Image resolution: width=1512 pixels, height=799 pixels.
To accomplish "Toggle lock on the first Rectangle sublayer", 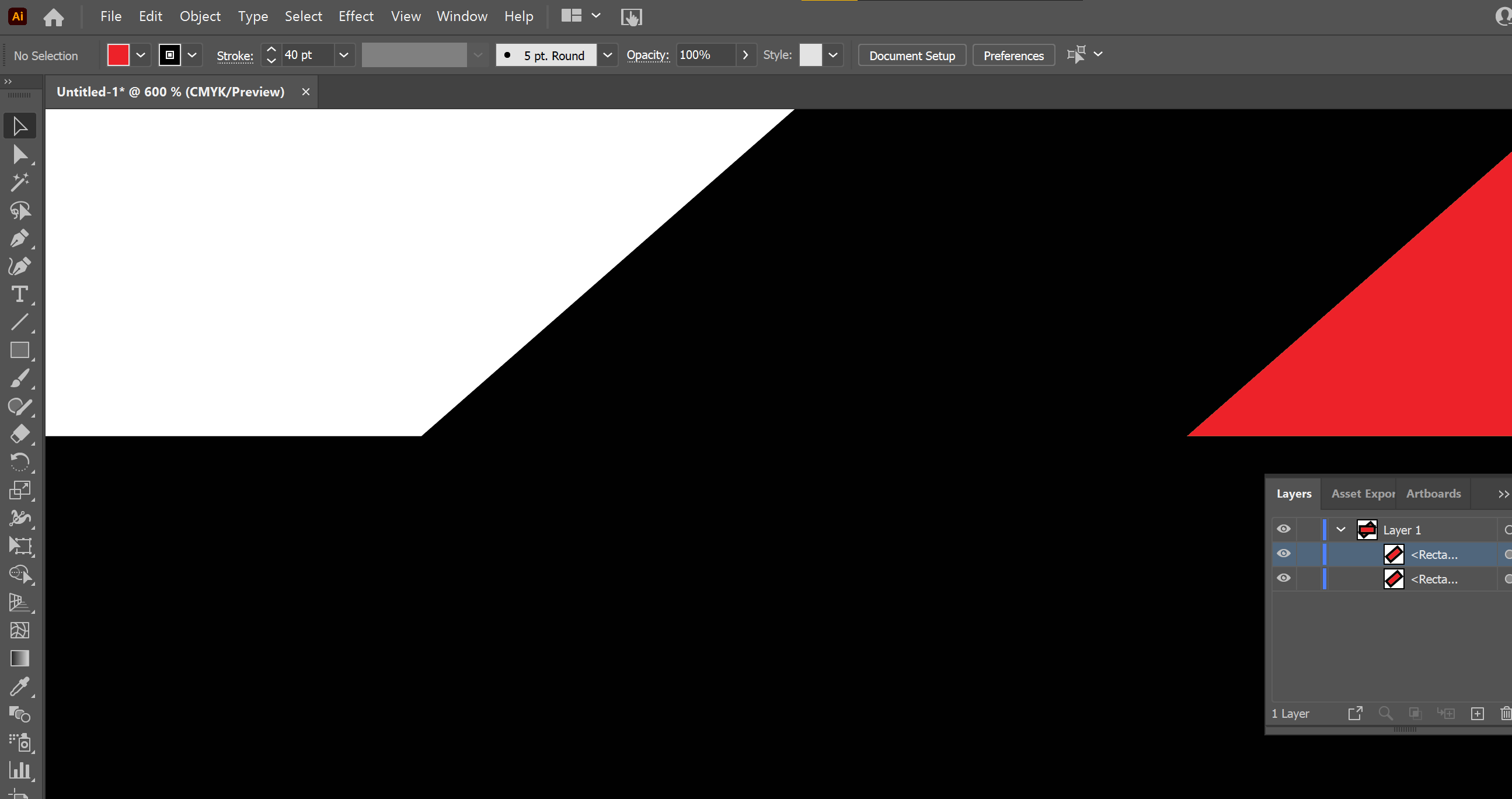I will (x=1309, y=554).
